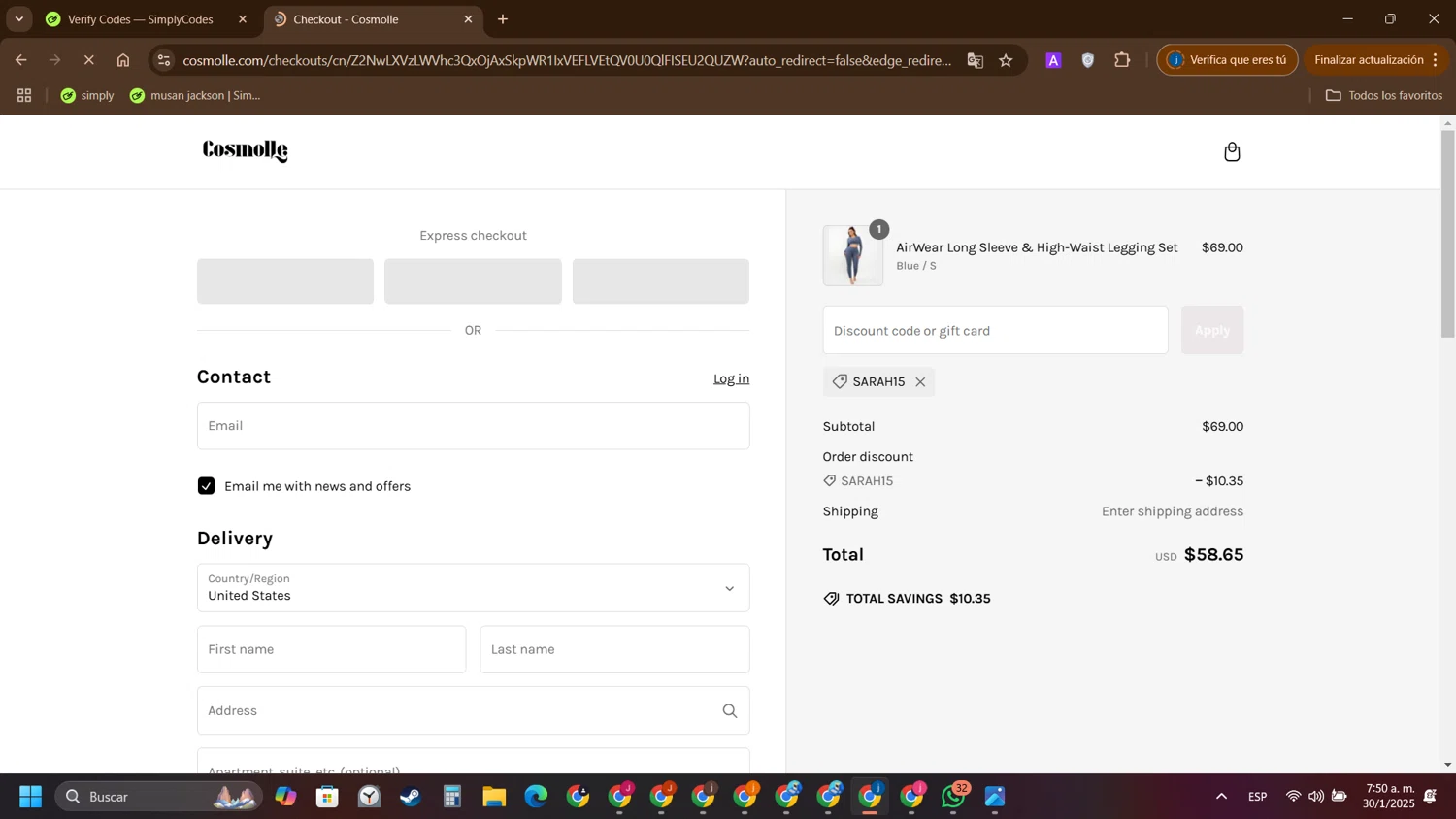Image resolution: width=1456 pixels, height=819 pixels.
Task: Open the browser home page
Action: point(123,60)
